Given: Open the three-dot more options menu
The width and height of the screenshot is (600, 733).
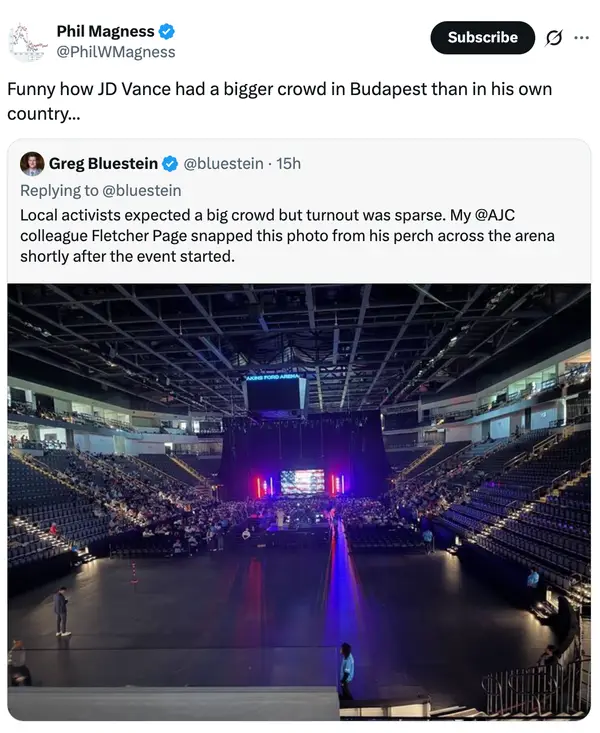Looking at the screenshot, I should tap(581, 38).
